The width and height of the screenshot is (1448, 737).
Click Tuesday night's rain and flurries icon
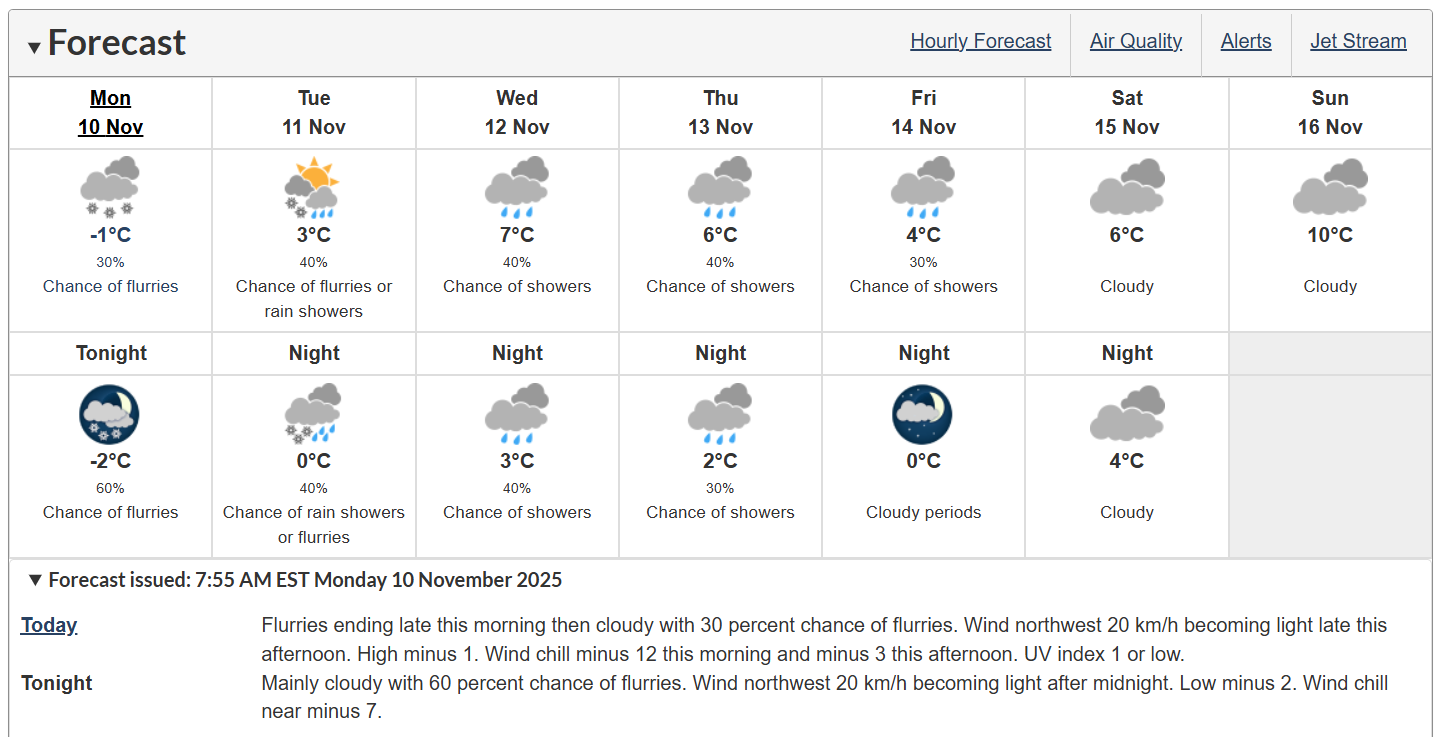tap(313, 414)
